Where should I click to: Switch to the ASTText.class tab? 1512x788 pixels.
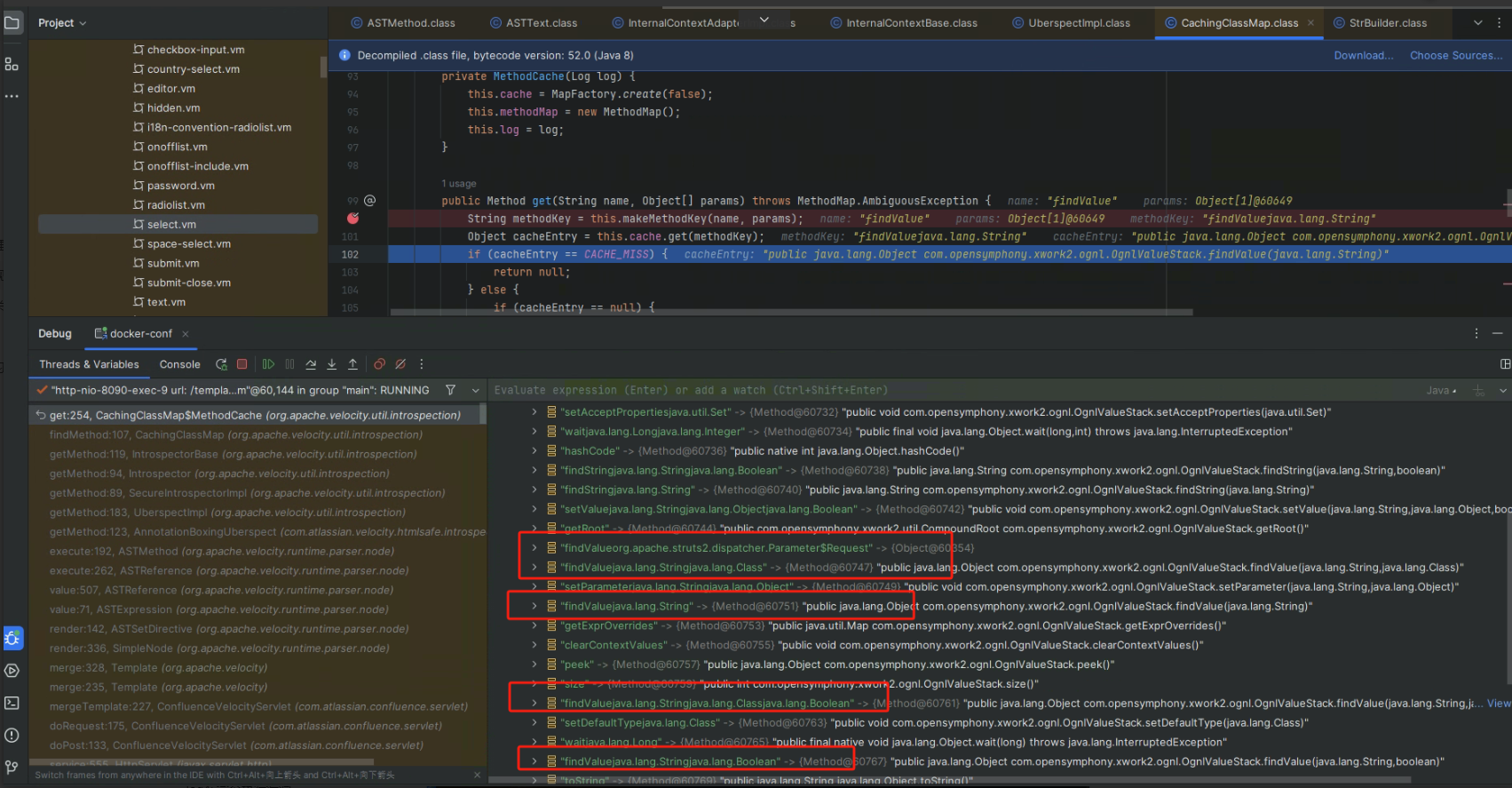pos(533,23)
